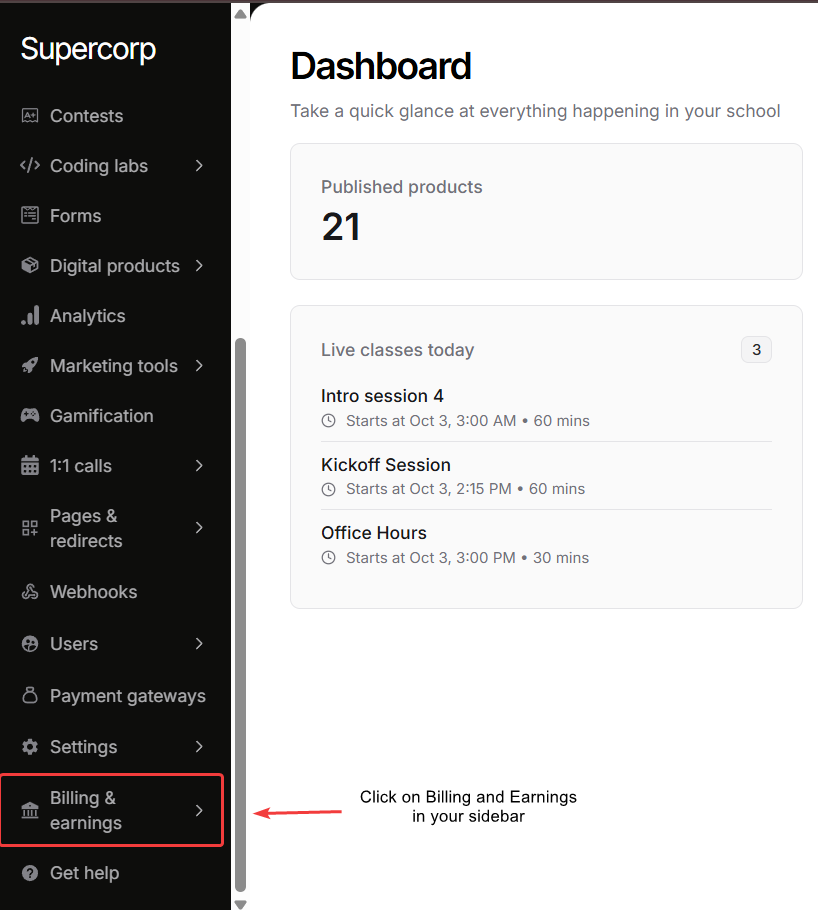Click the sidebar scrollbar down arrow
The width and height of the screenshot is (818, 910).
(240, 904)
